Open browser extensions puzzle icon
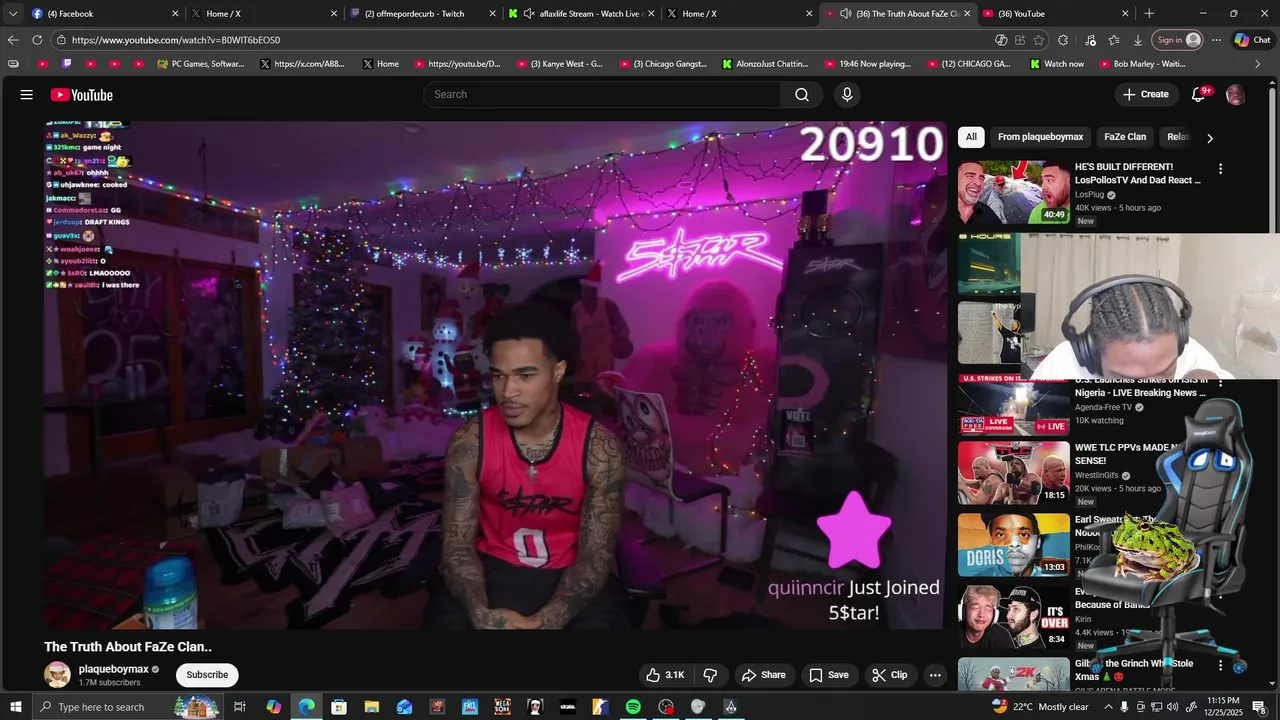 [x=1063, y=40]
